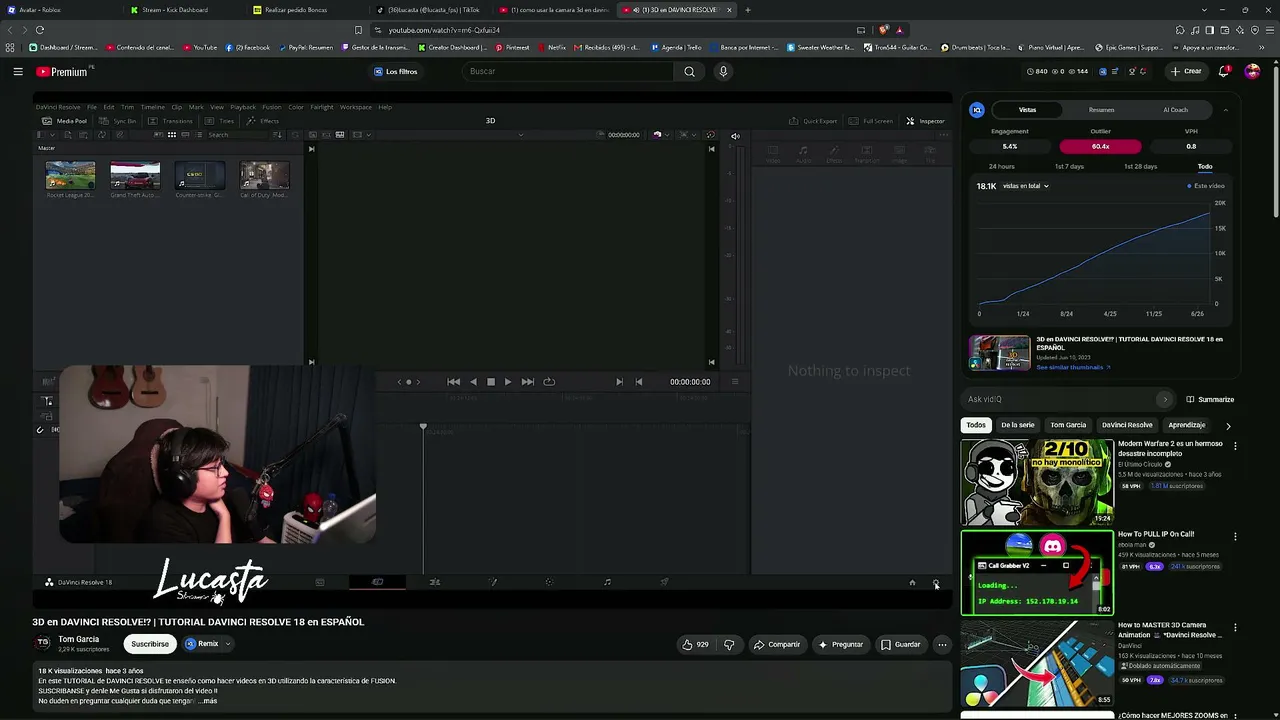Click the Brave Rewards triangle icon
Screen dimensions: 1280x720
click(899, 30)
